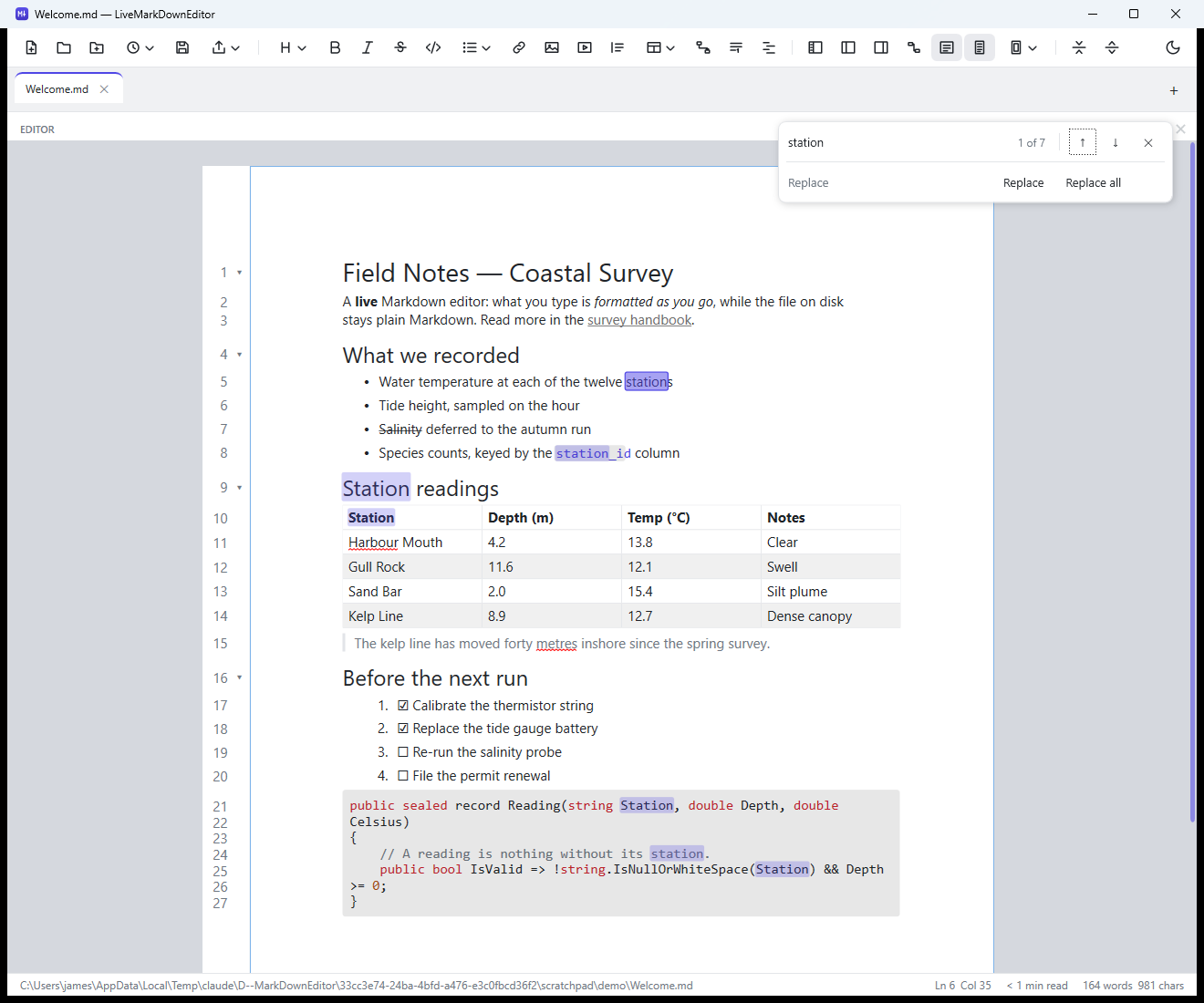Save the document with the floppy disk icon
The image size is (1204, 1003).
pos(182,47)
